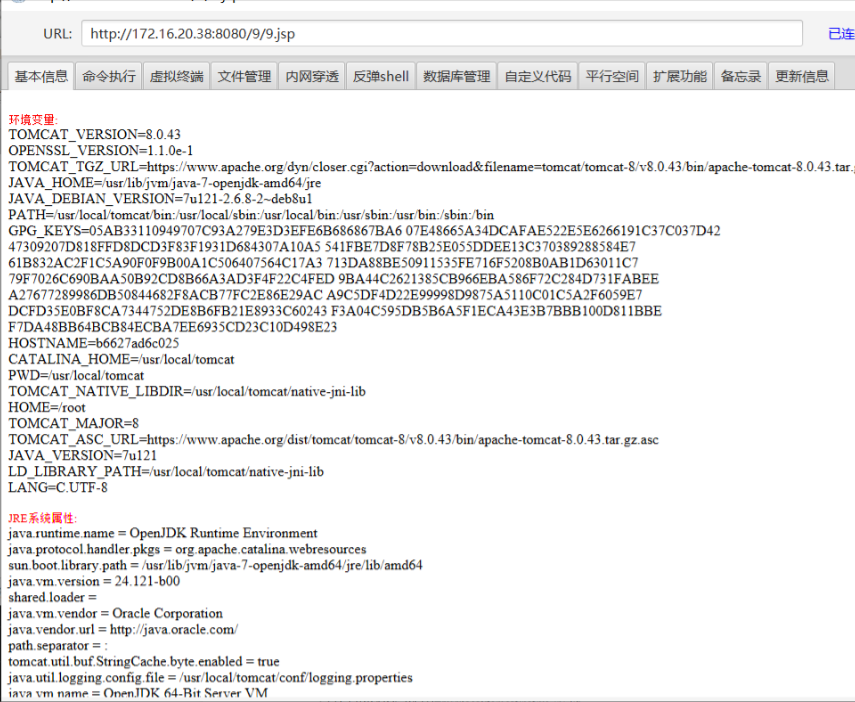The height and width of the screenshot is (702, 855).
Task: Select the HOSTNAME=b6627ad6c025 line
Action: coord(94,343)
